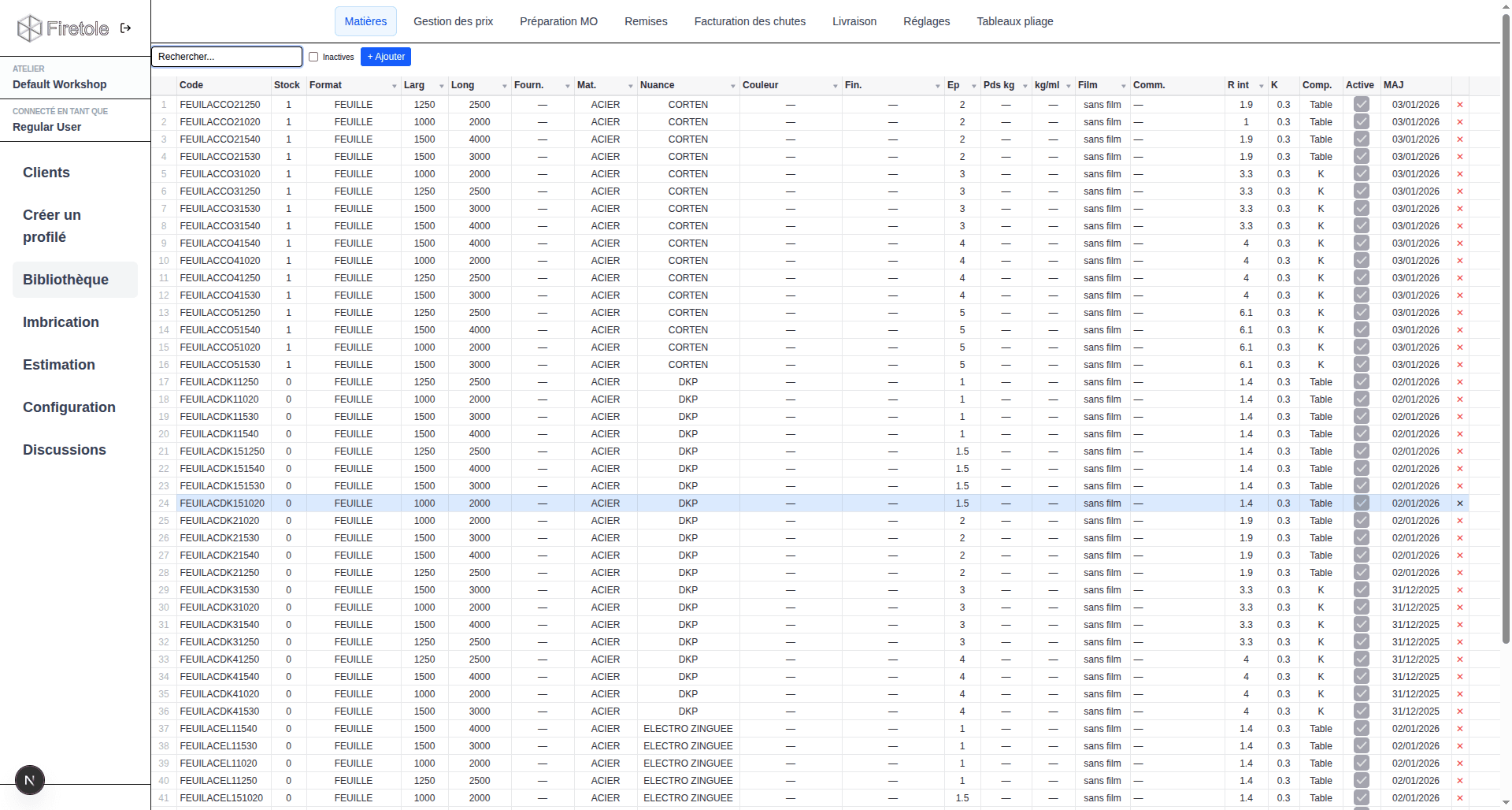
Task: Remove FEUILACEL11540 with the X icon
Action: [x=1460, y=729]
